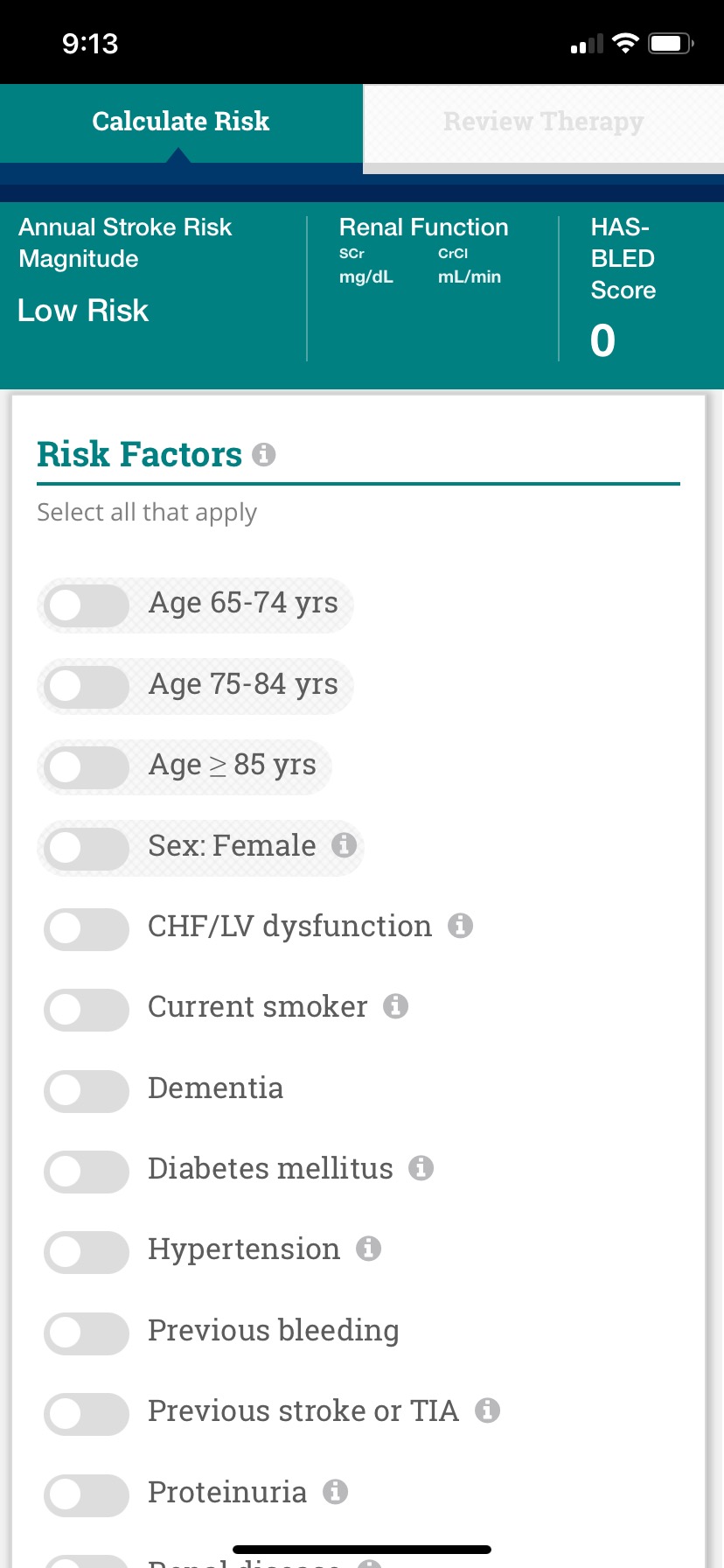The height and width of the screenshot is (1568, 724).
Task: Toggle the Sex: Female switch
Action: pyautogui.click(x=86, y=847)
